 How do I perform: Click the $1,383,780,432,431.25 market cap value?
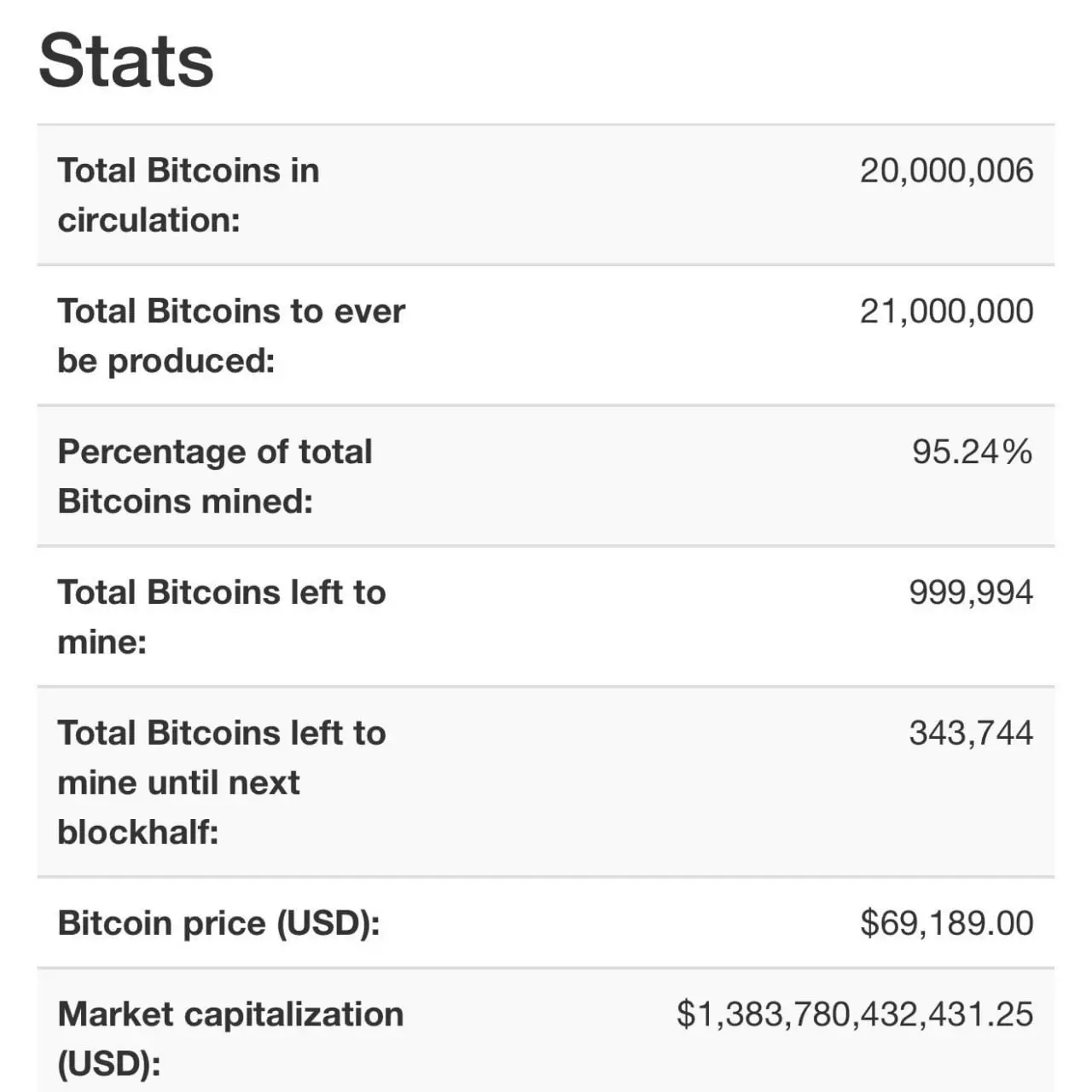(x=855, y=1015)
